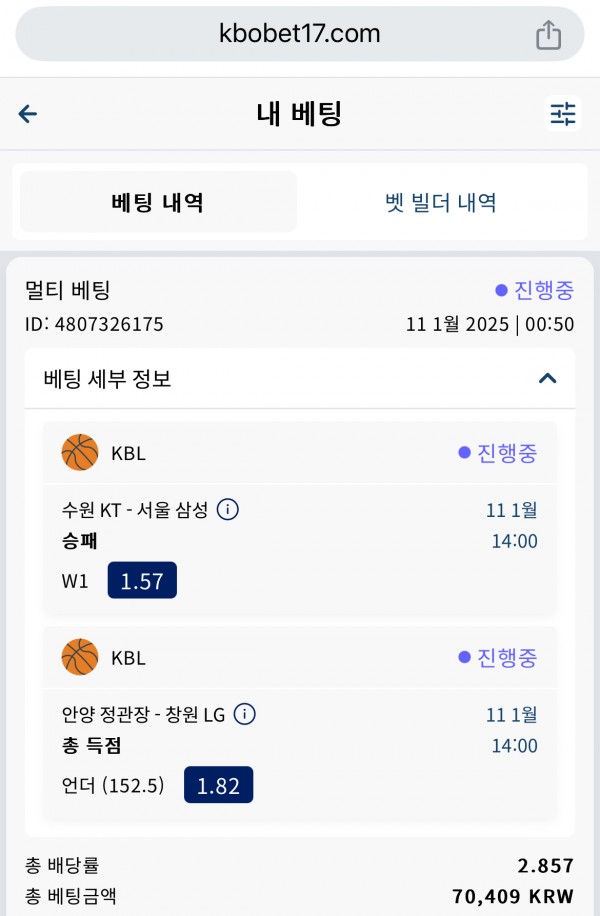The width and height of the screenshot is (600, 916).
Task: Switch to the 벳 빌더 내역 tab
Action: click(x=441, y=202)
